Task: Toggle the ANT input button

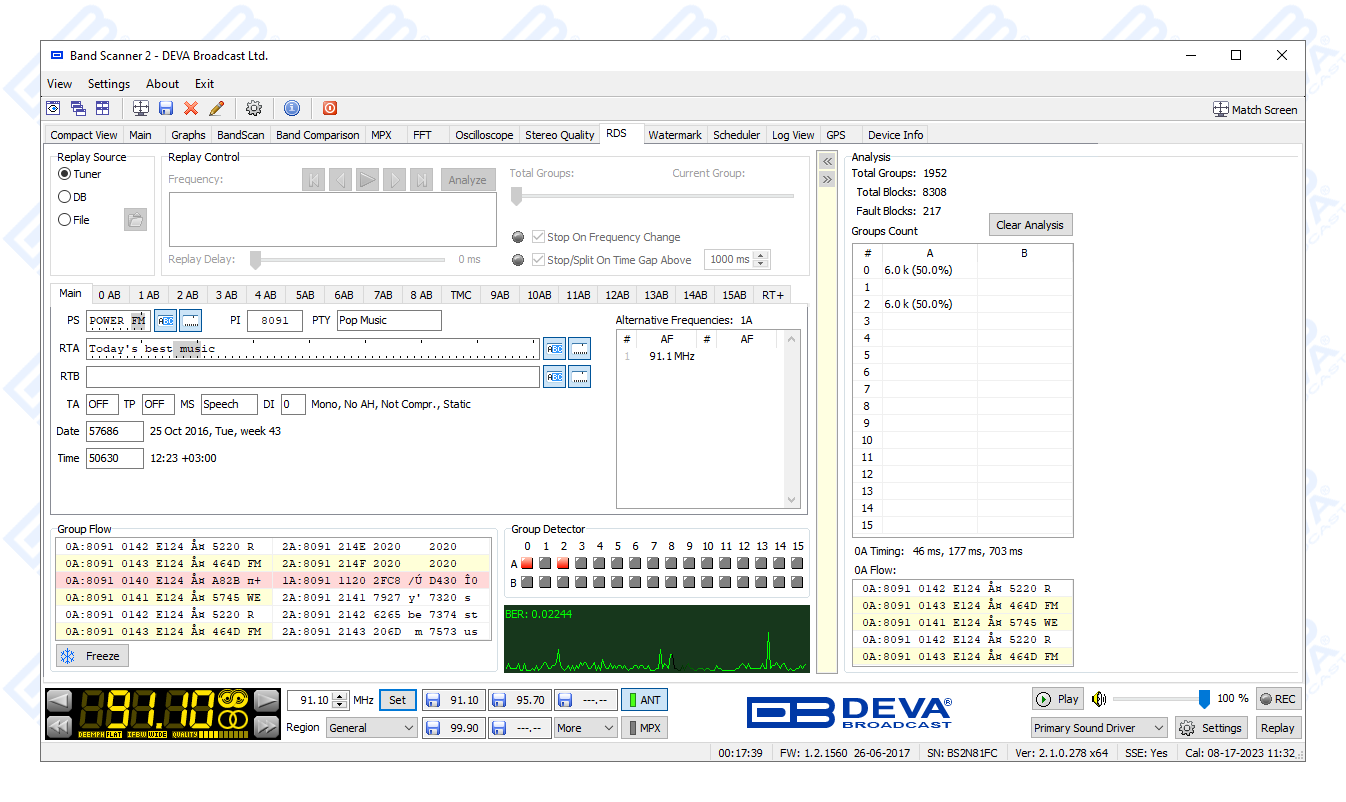Action: pyautogui.click(x=644, y=700)
